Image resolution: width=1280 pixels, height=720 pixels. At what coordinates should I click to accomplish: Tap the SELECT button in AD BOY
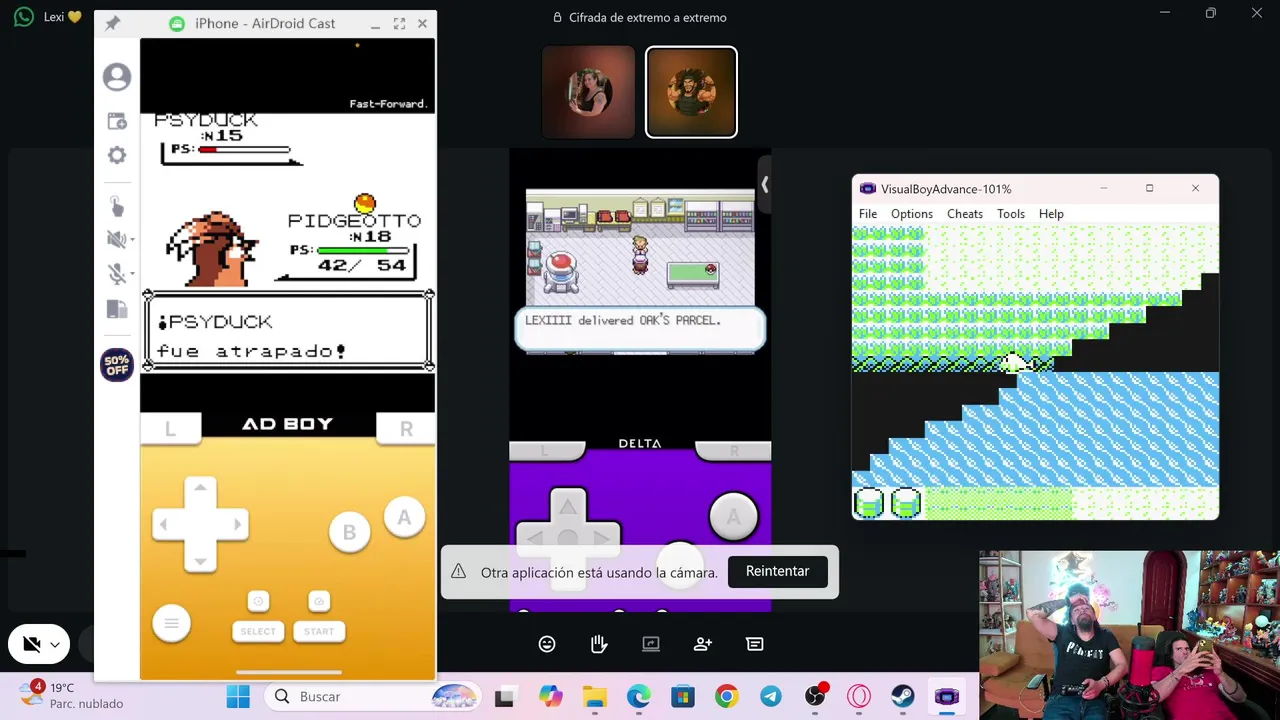click(257, 631)
